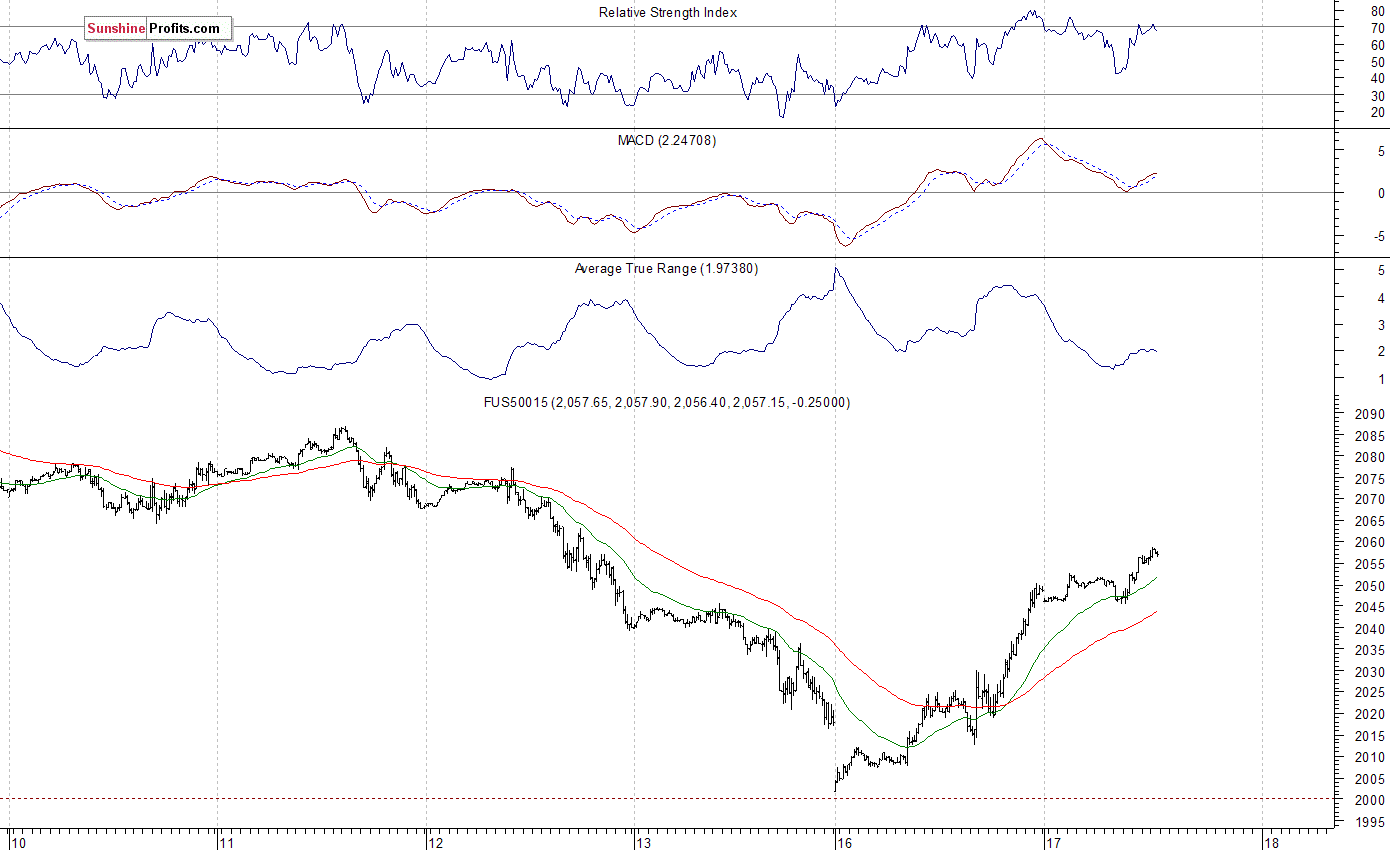Click the 1995 price scale value

coord(1371,822)
